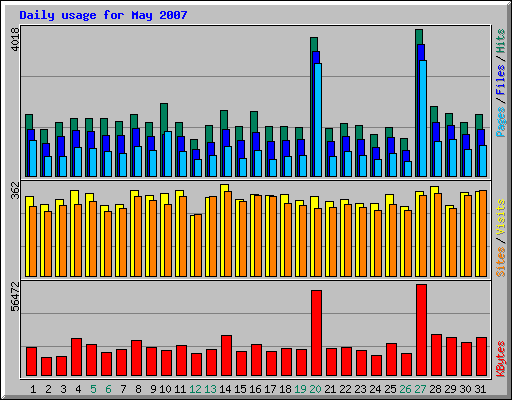Click day 10 on the date axis
Screen dimensions: 512x400
pyautogui.click(x=165, y=389)
